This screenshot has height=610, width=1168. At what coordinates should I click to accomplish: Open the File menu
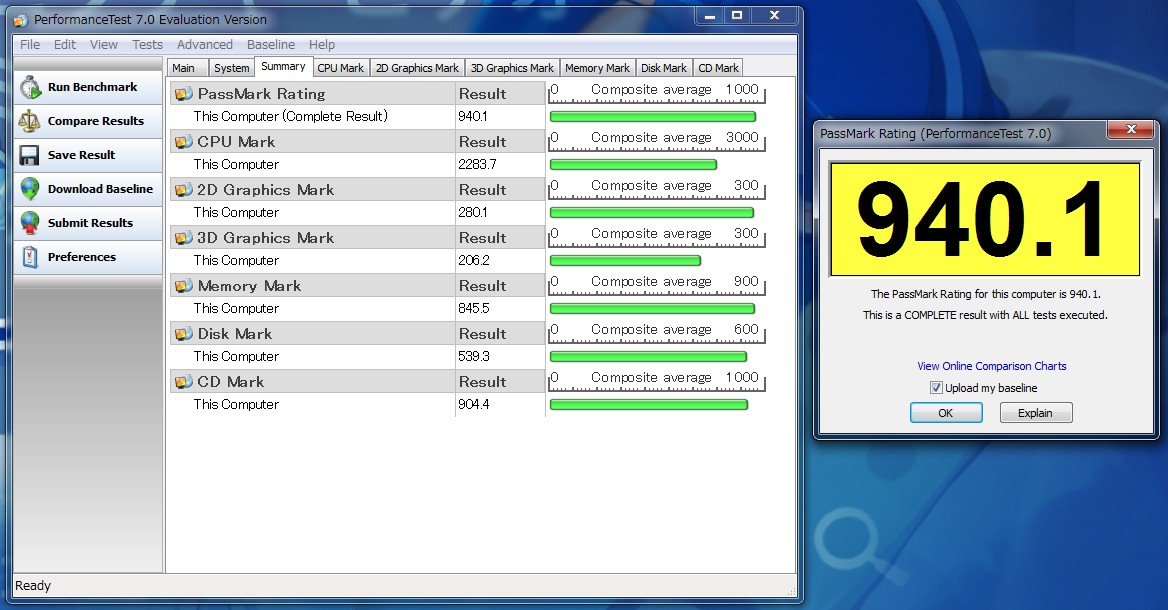30,45
